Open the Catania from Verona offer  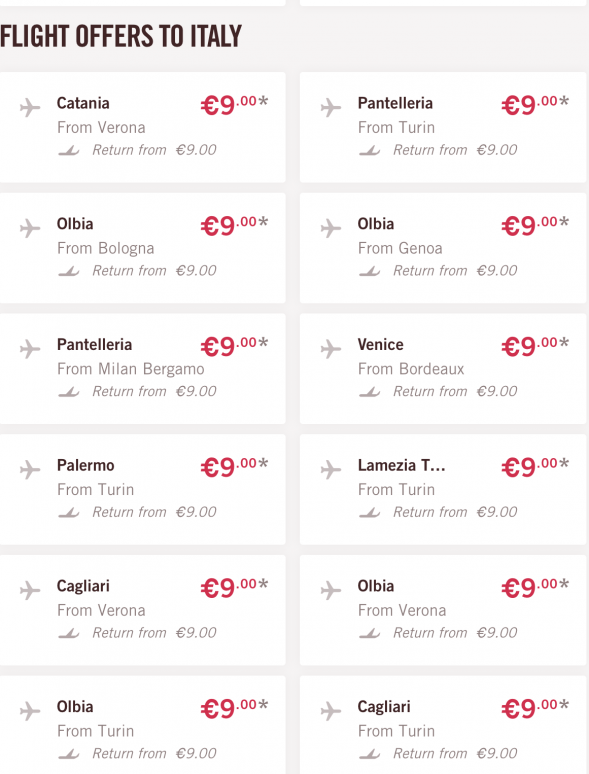point(143,127)
